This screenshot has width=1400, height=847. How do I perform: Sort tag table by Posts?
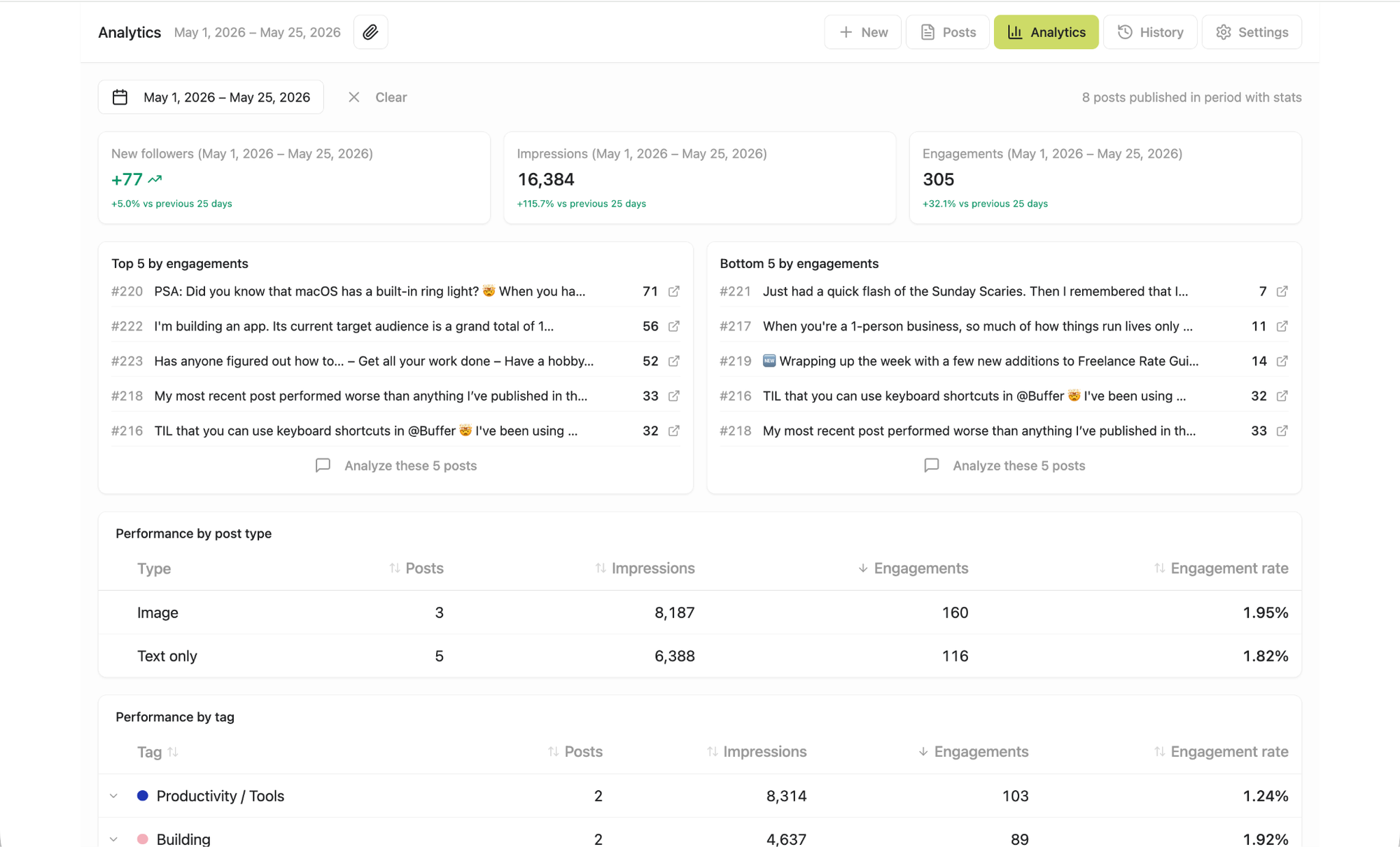[575, 752]
